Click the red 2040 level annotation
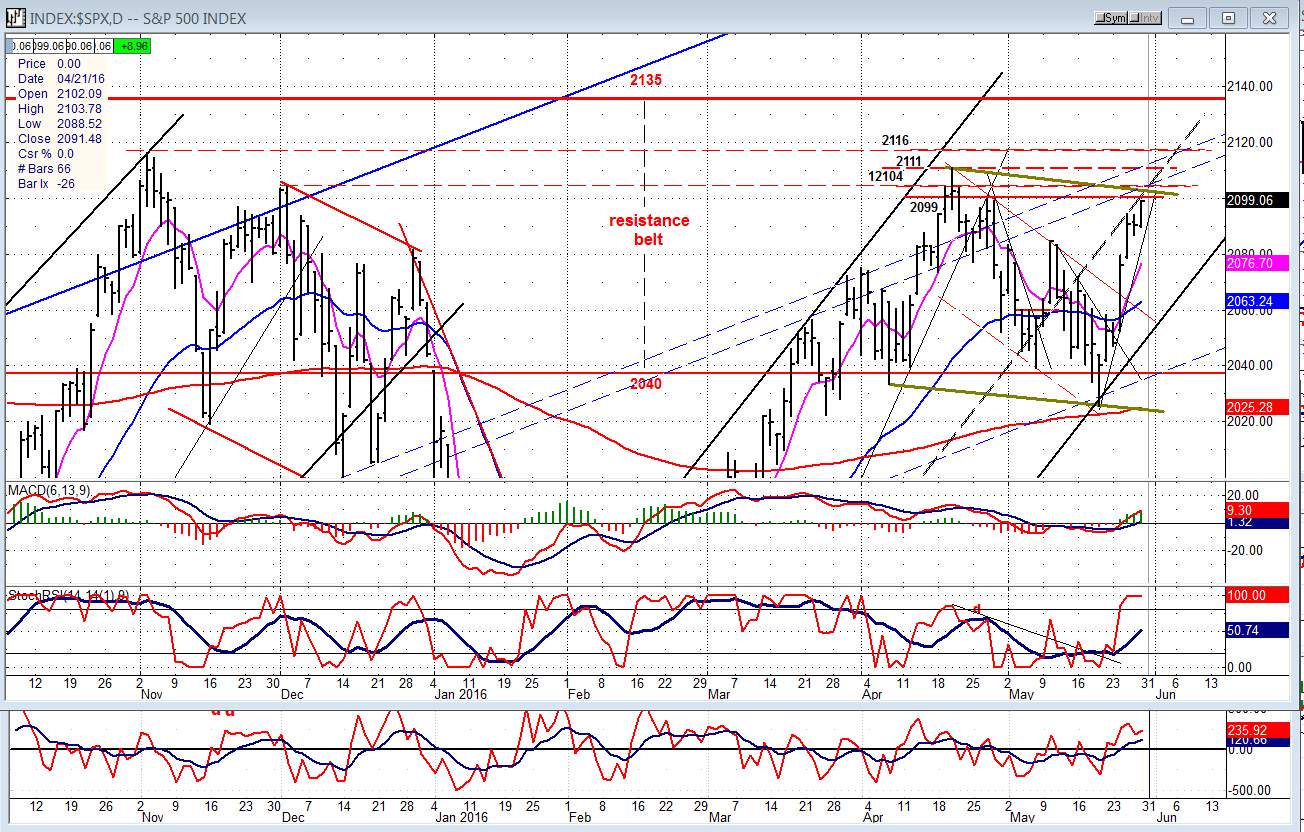Image resolution: width=1304 pixels, height=832 pixels. click(x=646, y=384)
